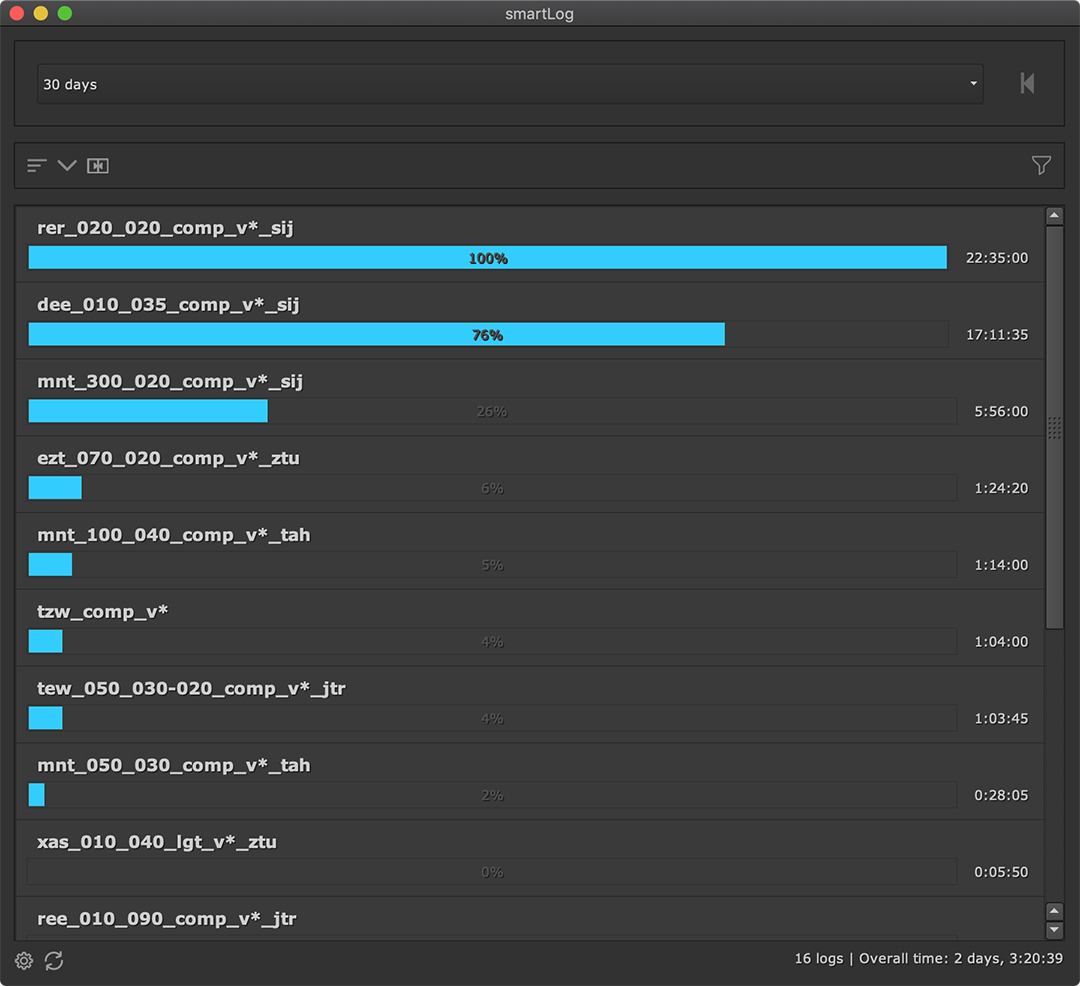Open the filter funnel icon
This screenshot has width=1080, height=986.
[1041, 166]
